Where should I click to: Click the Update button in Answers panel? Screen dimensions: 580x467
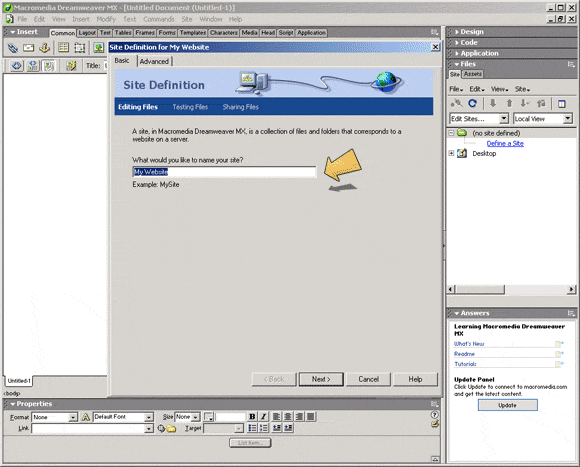pyautogui.click(x=508, y=405)
